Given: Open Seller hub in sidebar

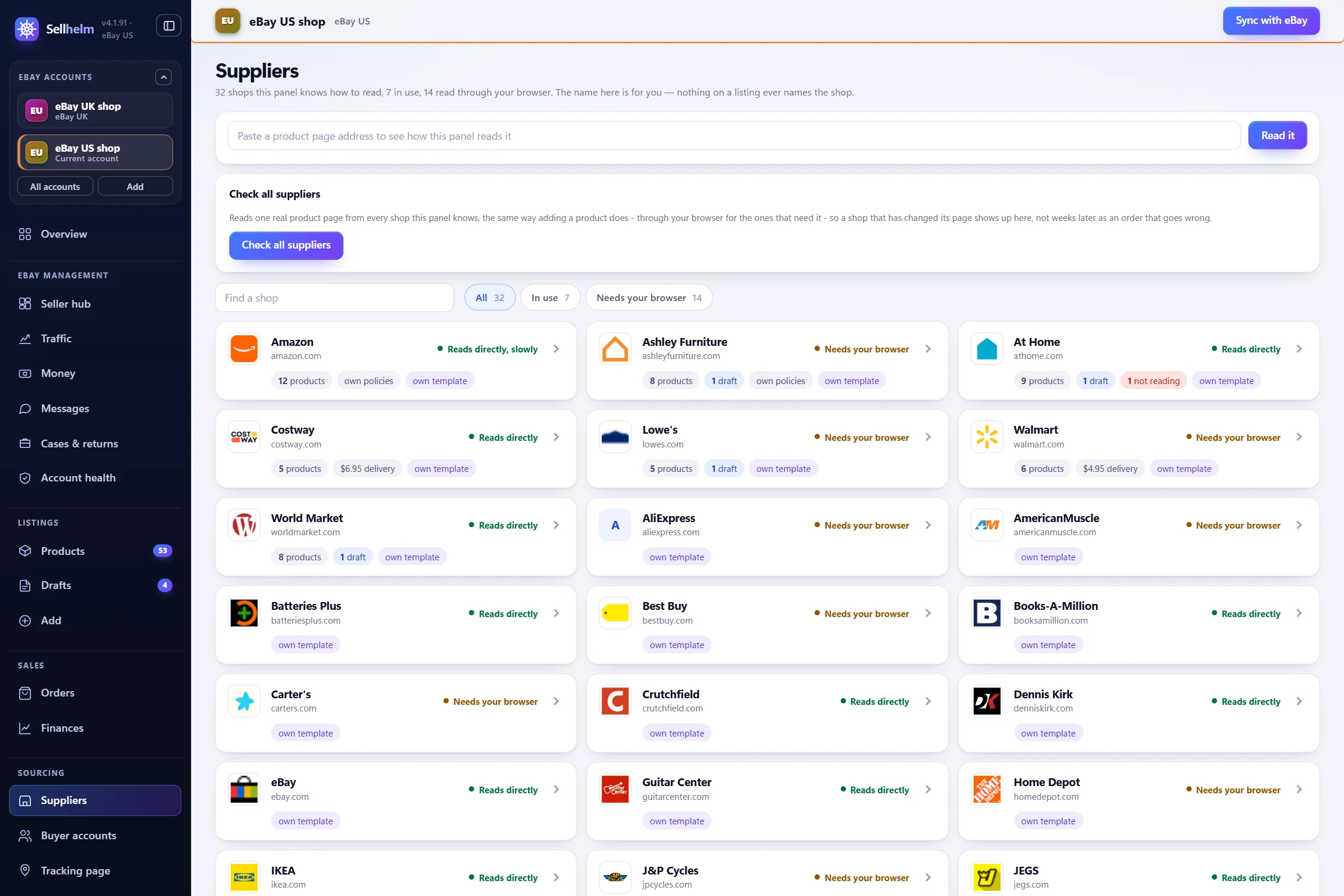Looking at the screenshot, I should (95, 304).
